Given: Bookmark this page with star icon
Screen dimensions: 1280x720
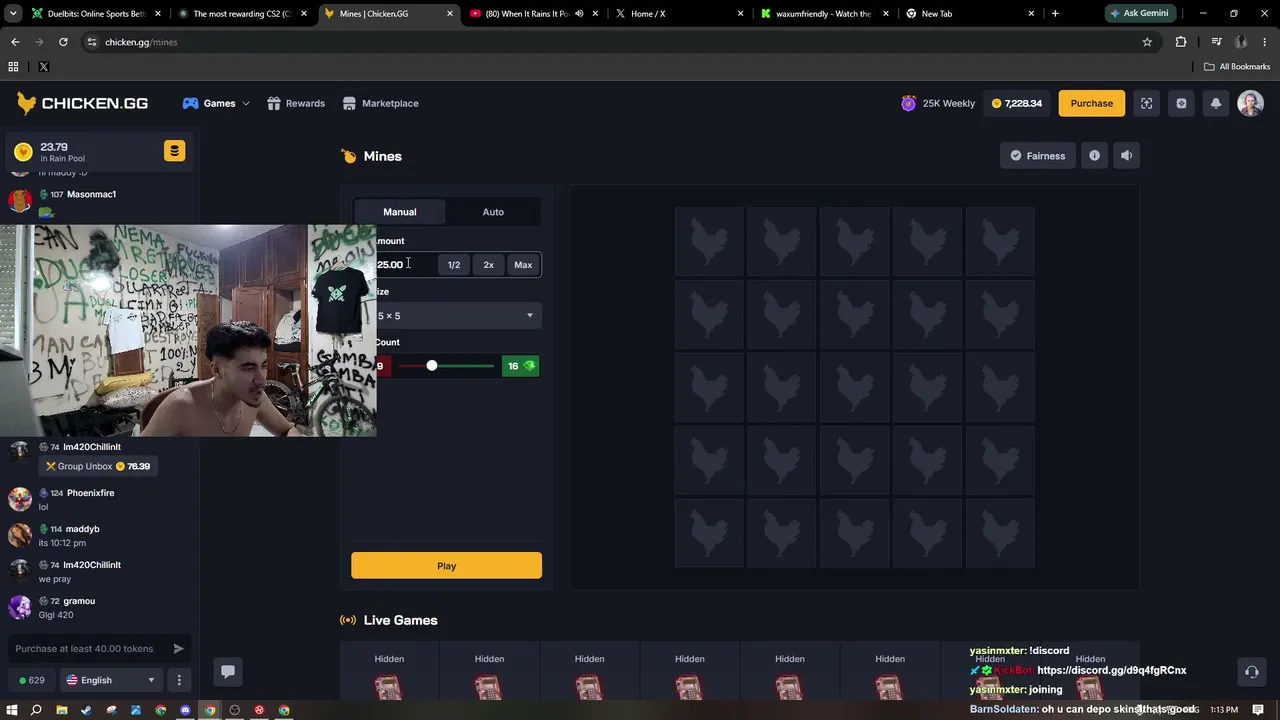Looking at the screenshot, I should coord(1147,42).
